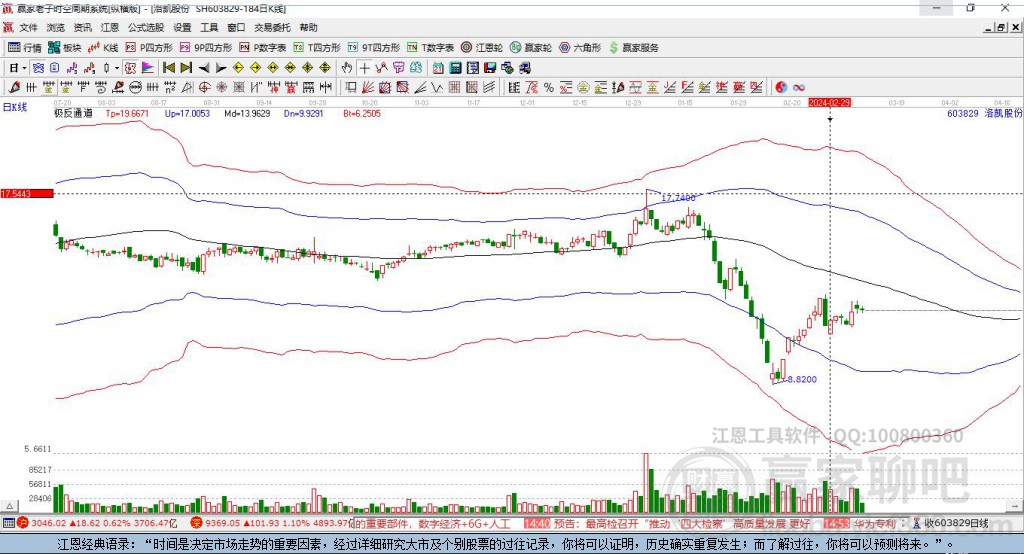
Task: Click the 17.5443 price marker
Action: tap(27, 193)
